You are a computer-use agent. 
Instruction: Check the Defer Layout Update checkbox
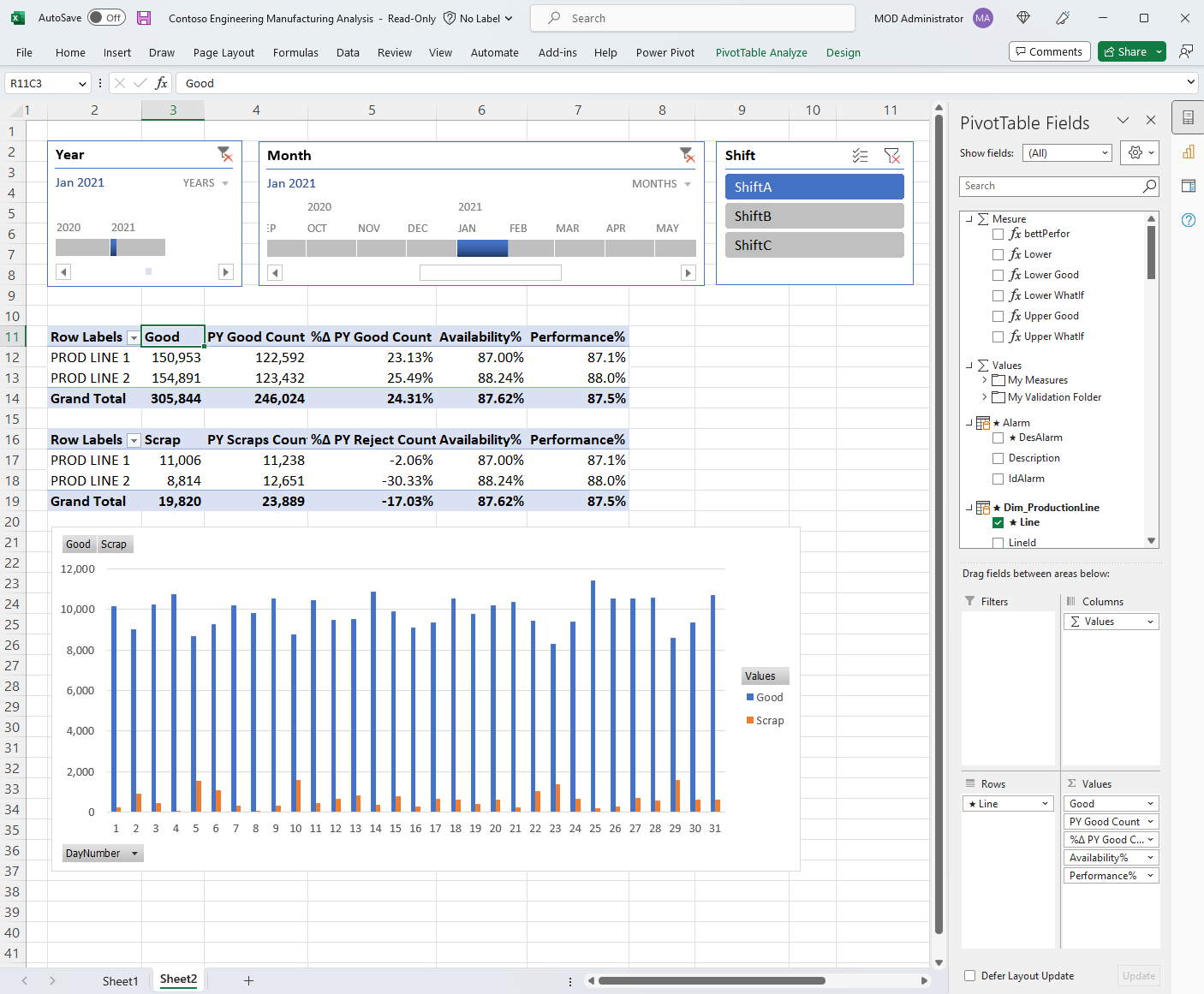(970, 975)
